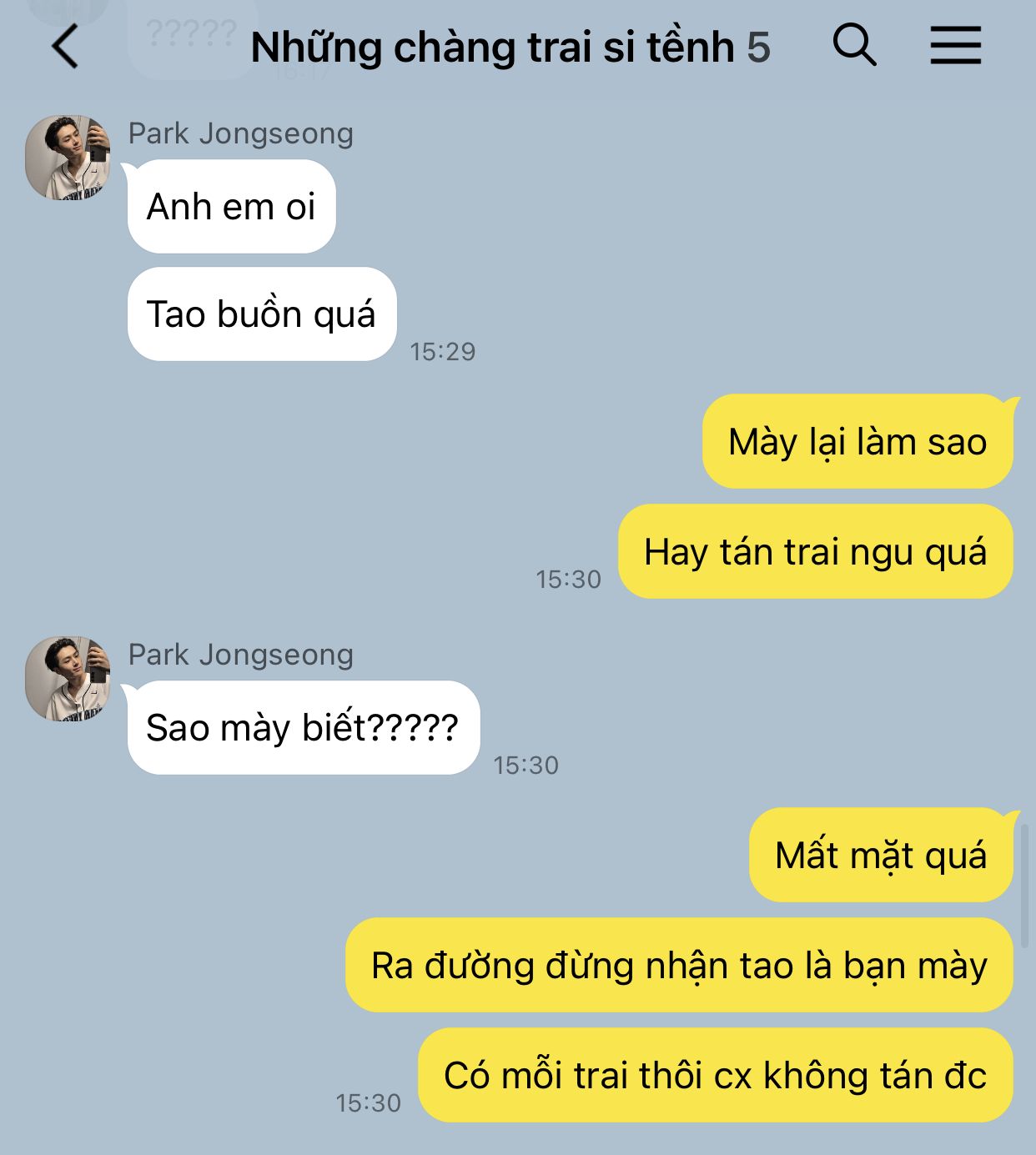The height and width of the screenshot is (1155, 1036).
Task: Tap the 15:29 timestamp
Action: click(442, 352)
